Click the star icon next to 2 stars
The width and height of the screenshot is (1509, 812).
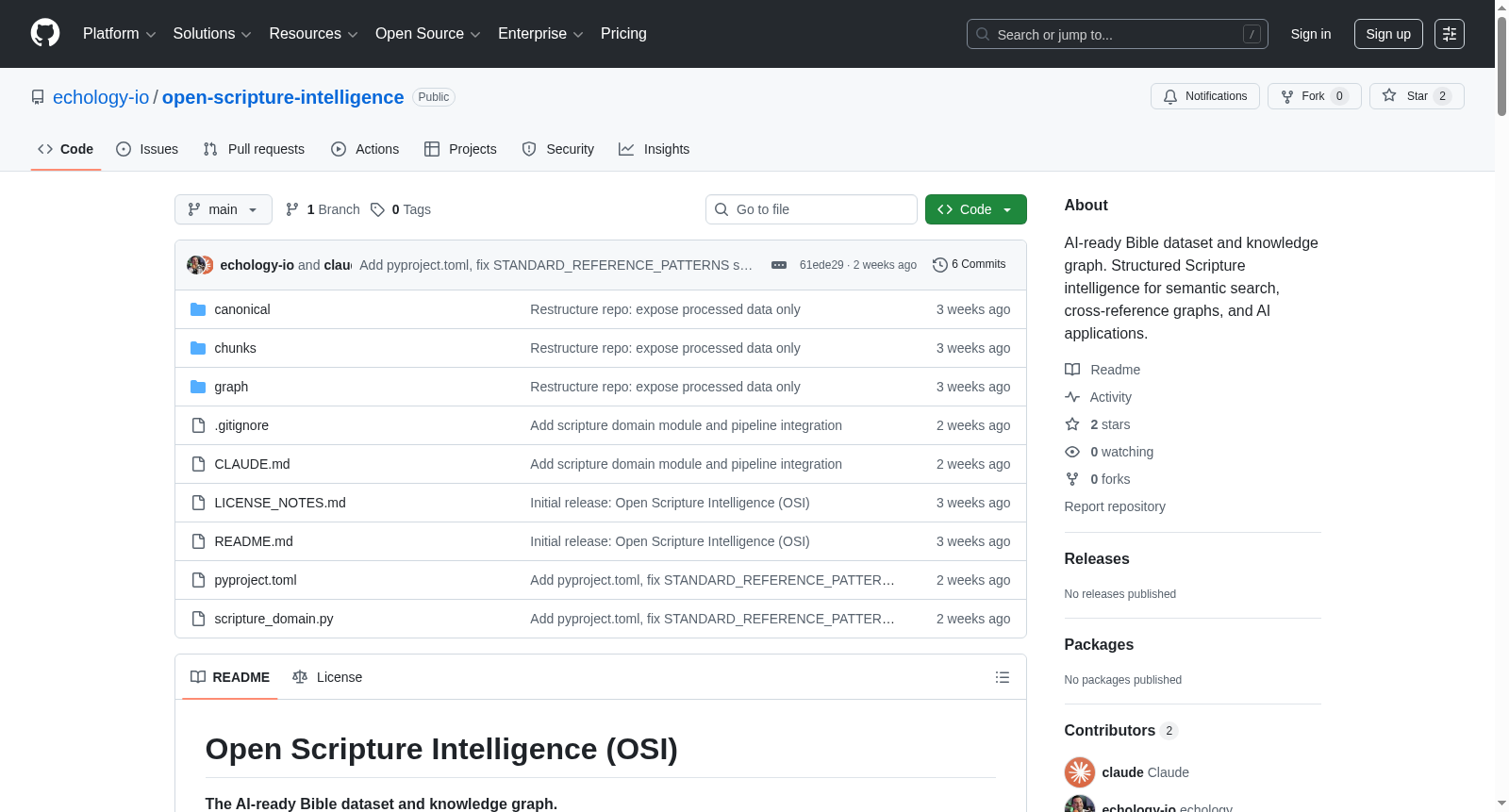1072,424
